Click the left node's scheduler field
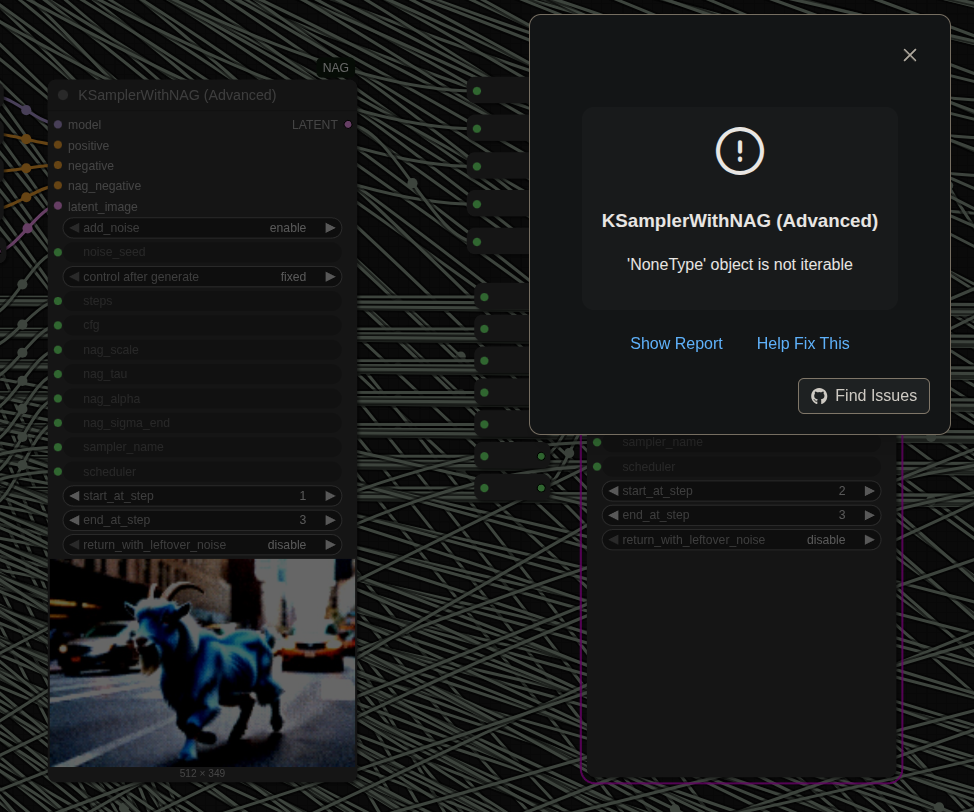Viewport: 974px width, 812px height. (x=203, y=472)
